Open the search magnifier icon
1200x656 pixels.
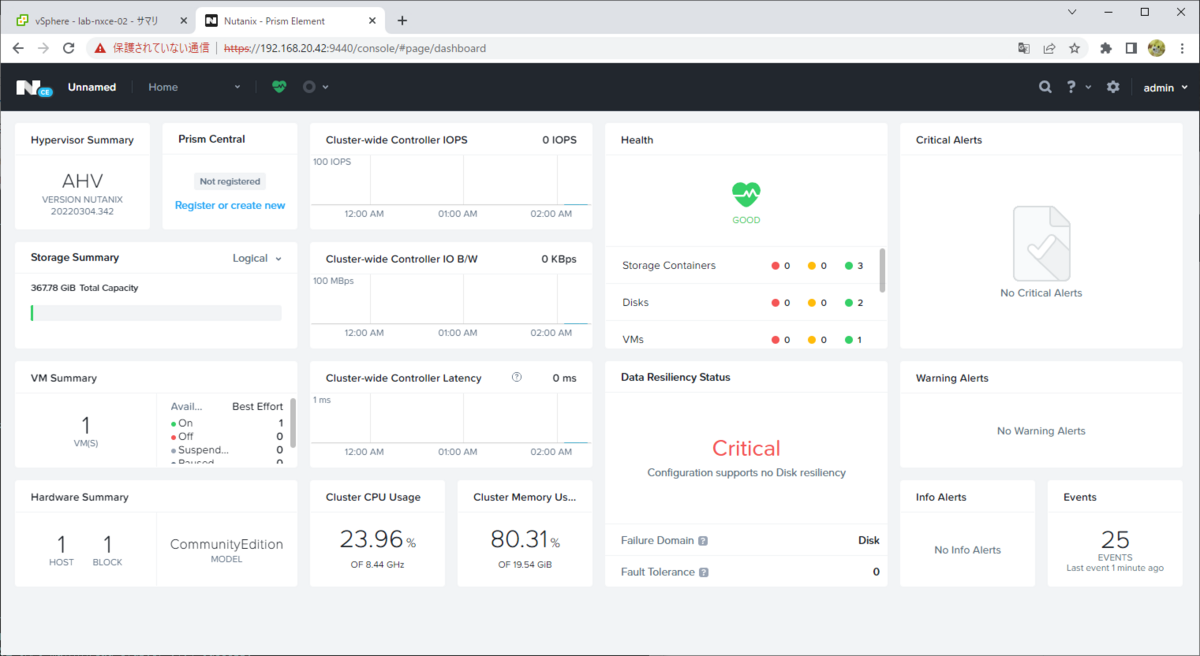point(1045,87)
